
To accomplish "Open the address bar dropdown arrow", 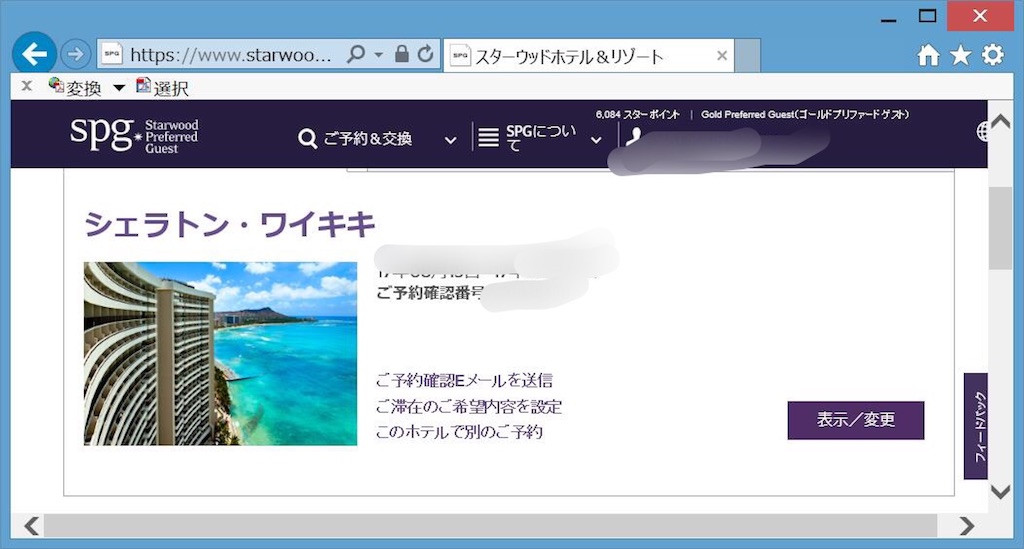I will 379,55.
